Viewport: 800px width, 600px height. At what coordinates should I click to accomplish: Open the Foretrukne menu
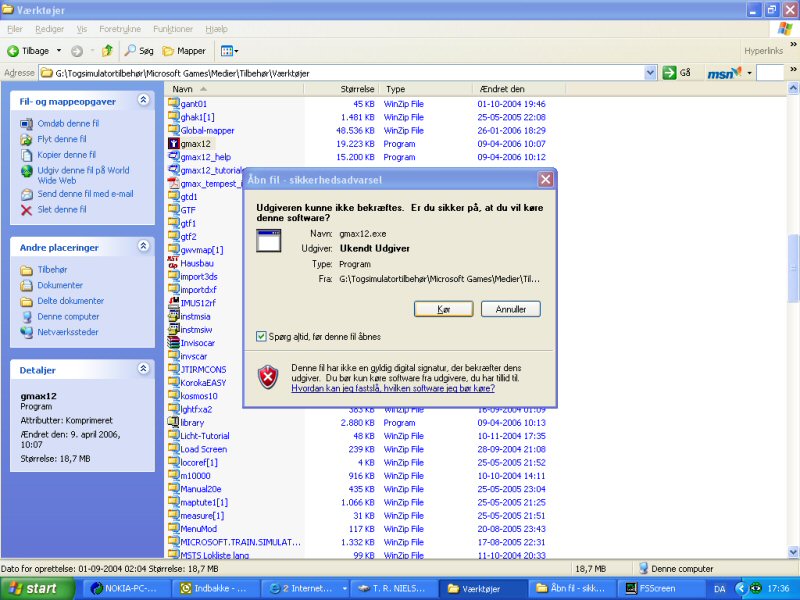pyautogui.click(x=120, y=29)
